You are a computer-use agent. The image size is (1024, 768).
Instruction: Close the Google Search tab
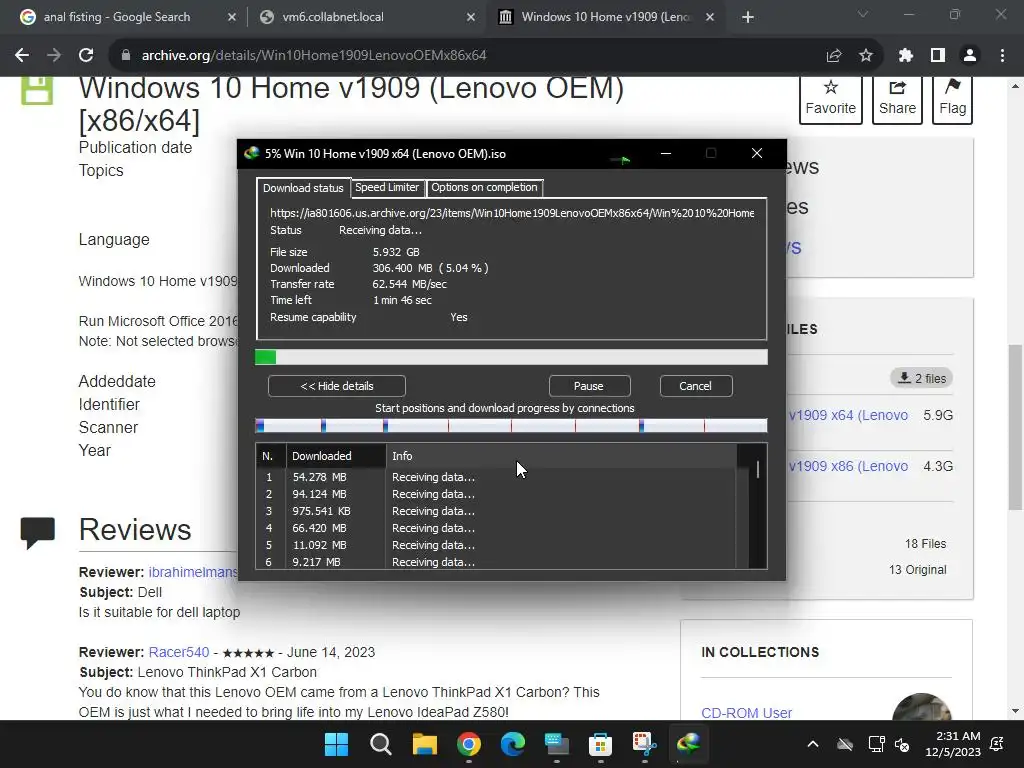pos(232,17)
